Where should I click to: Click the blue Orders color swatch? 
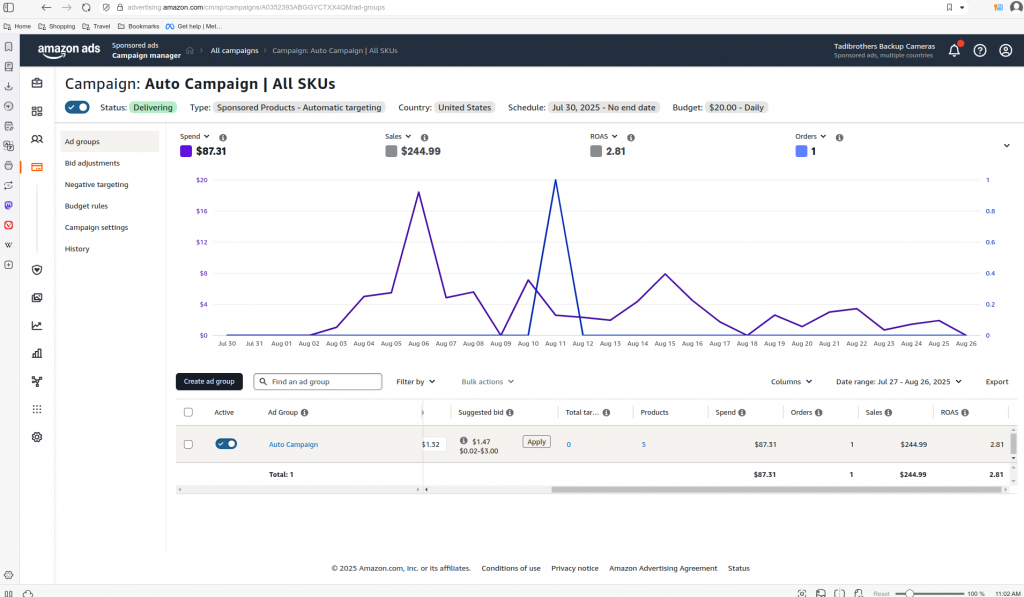pyautogui.click(x=801, y=151)
